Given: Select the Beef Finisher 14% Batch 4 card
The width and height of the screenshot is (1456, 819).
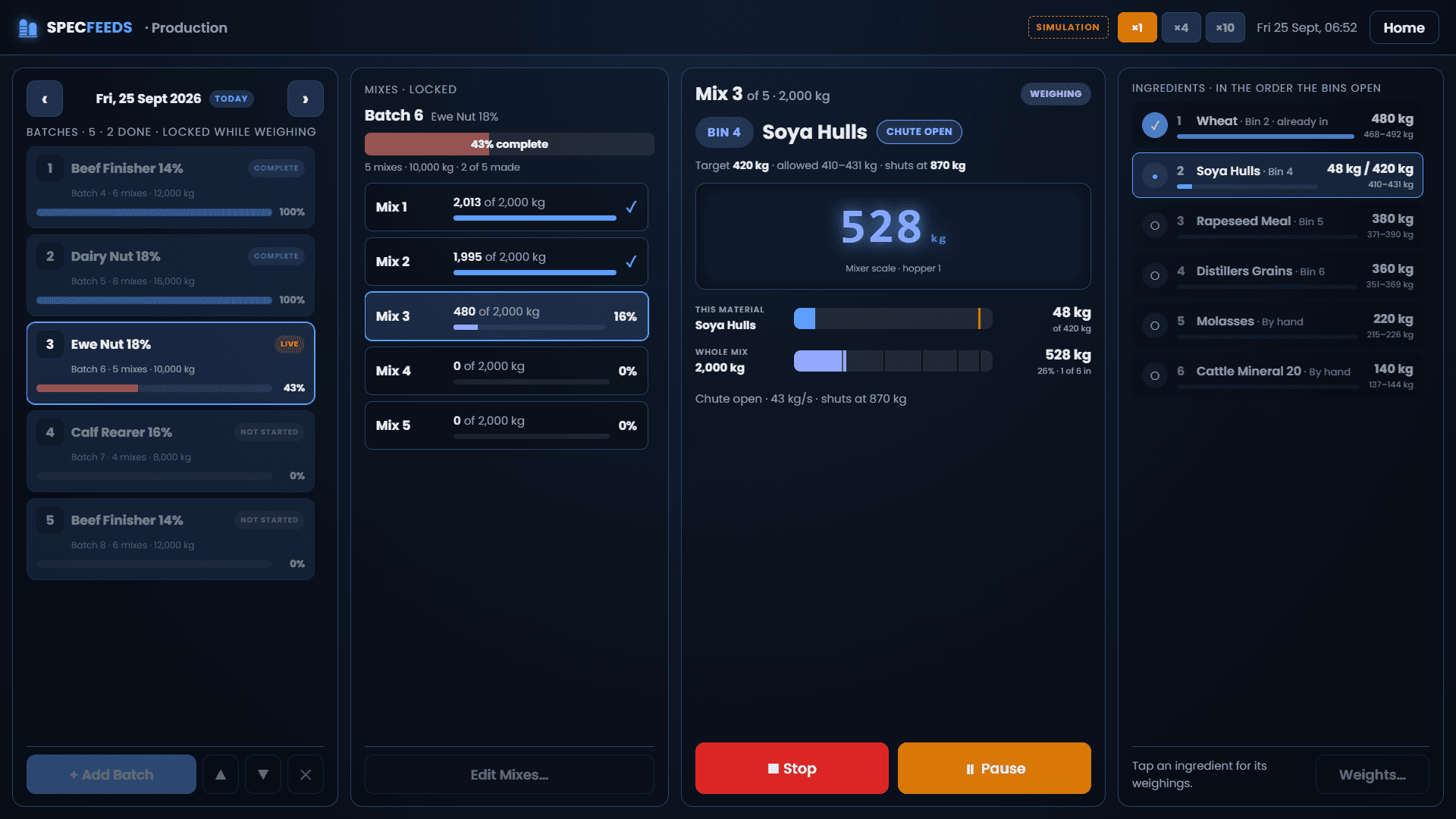Looking at the screenshot, I should (x=171, y=188).
